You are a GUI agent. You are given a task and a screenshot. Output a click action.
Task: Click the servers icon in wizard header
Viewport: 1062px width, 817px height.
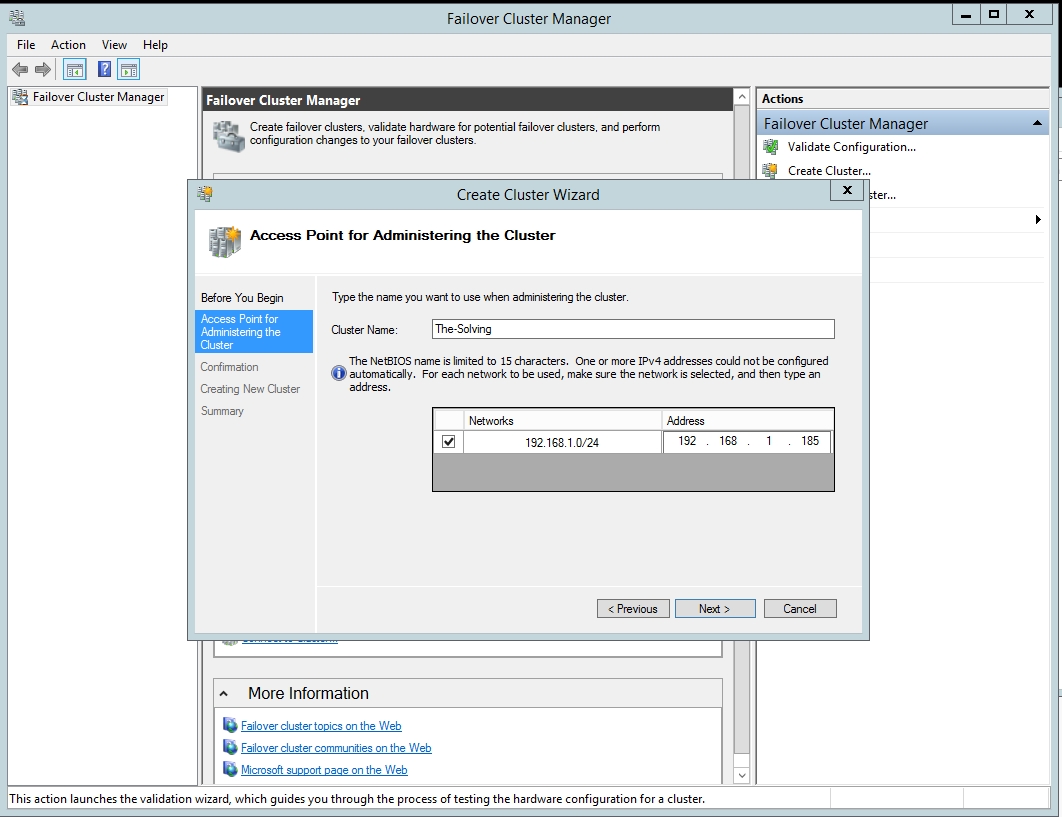(225, 242)
